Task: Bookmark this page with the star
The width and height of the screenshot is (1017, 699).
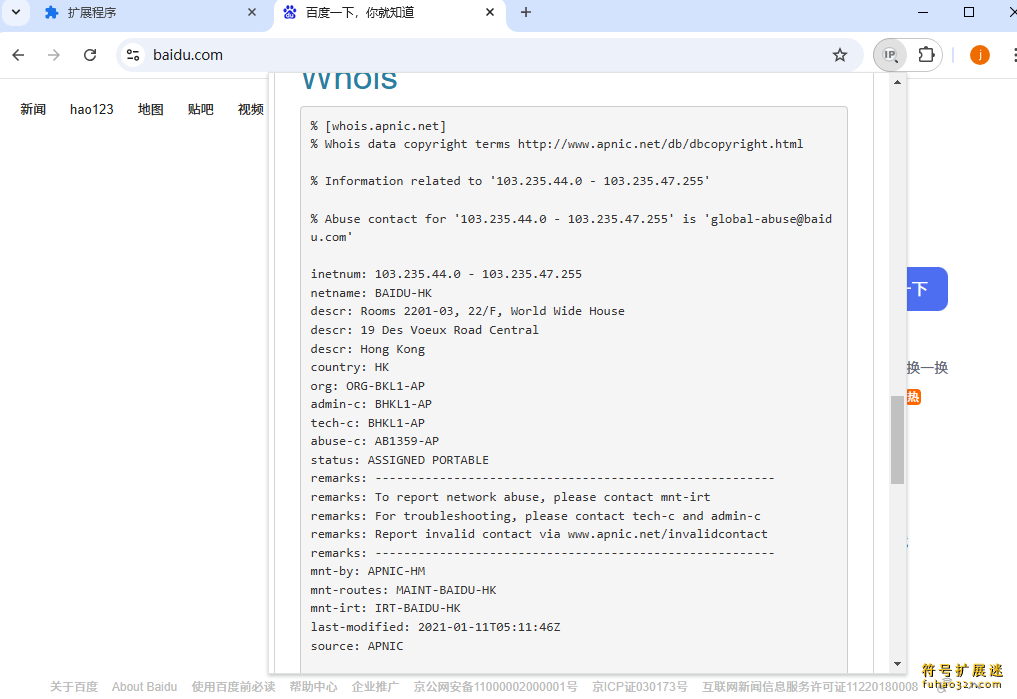Action: point(840,55)
